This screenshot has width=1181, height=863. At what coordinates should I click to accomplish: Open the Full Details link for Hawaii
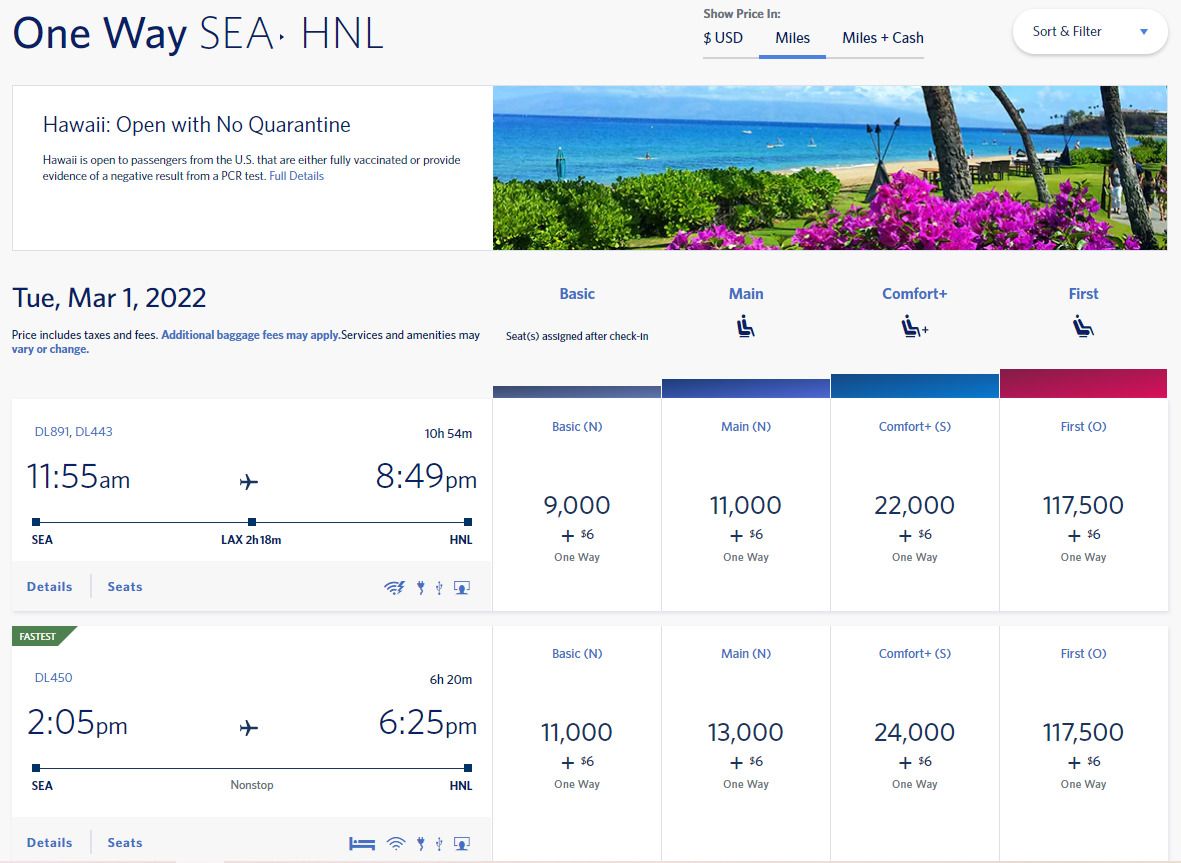(x=296, y=175)
